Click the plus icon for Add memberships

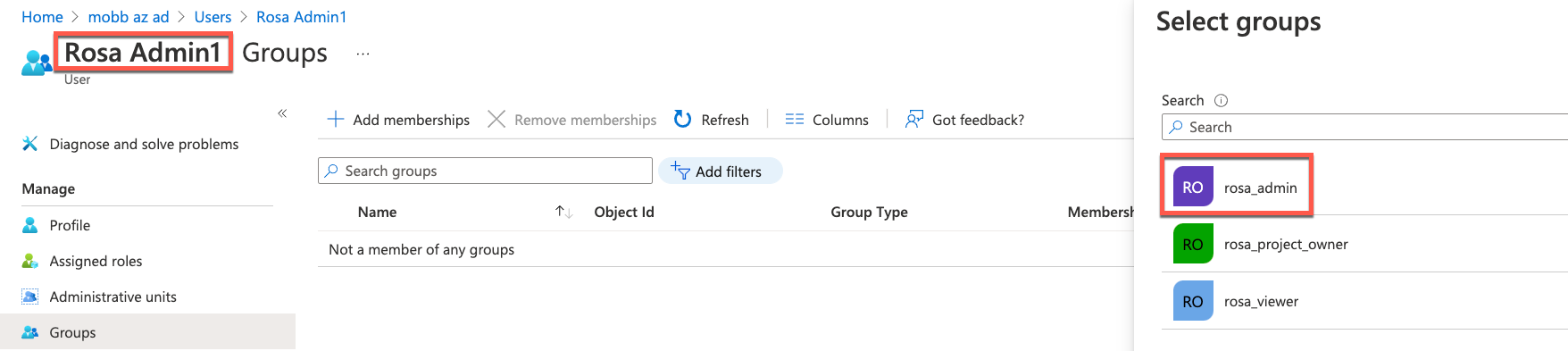pyautogui.click(x=336, y=119)
